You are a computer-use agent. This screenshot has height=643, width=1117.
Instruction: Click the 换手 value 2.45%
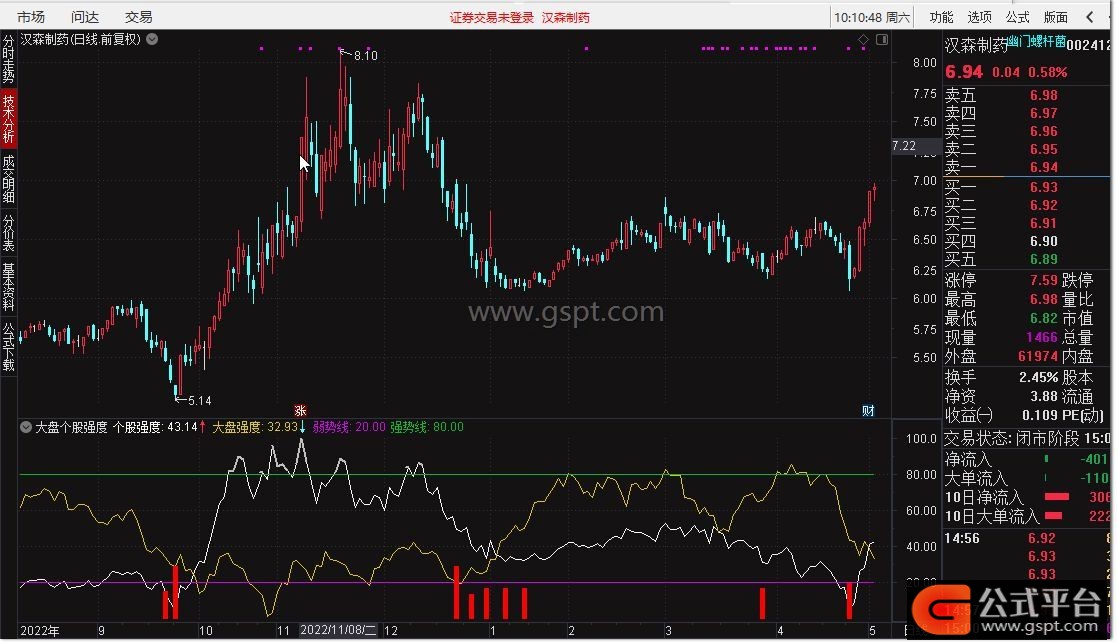coord(1039,377)
